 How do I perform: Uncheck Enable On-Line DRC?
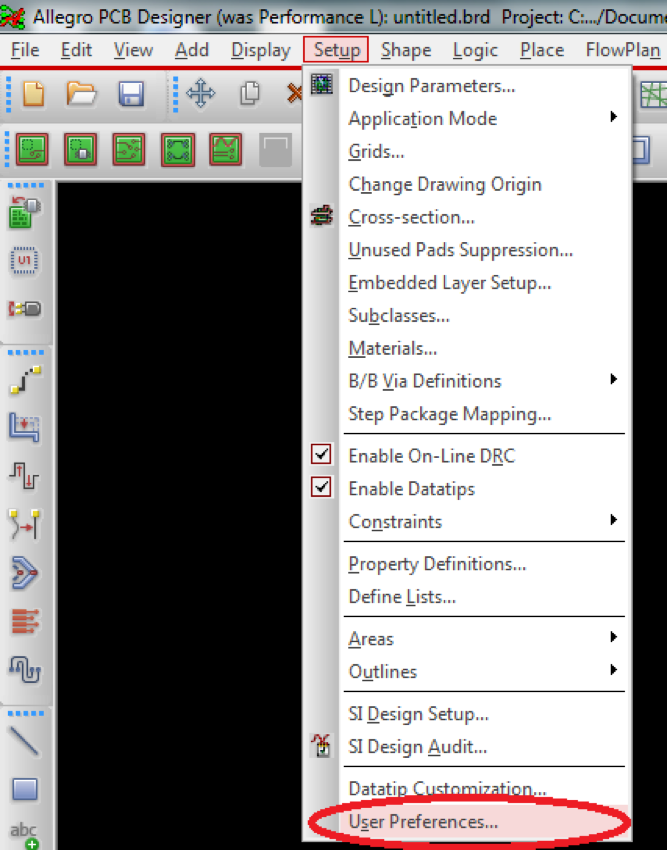click(321, 454)
